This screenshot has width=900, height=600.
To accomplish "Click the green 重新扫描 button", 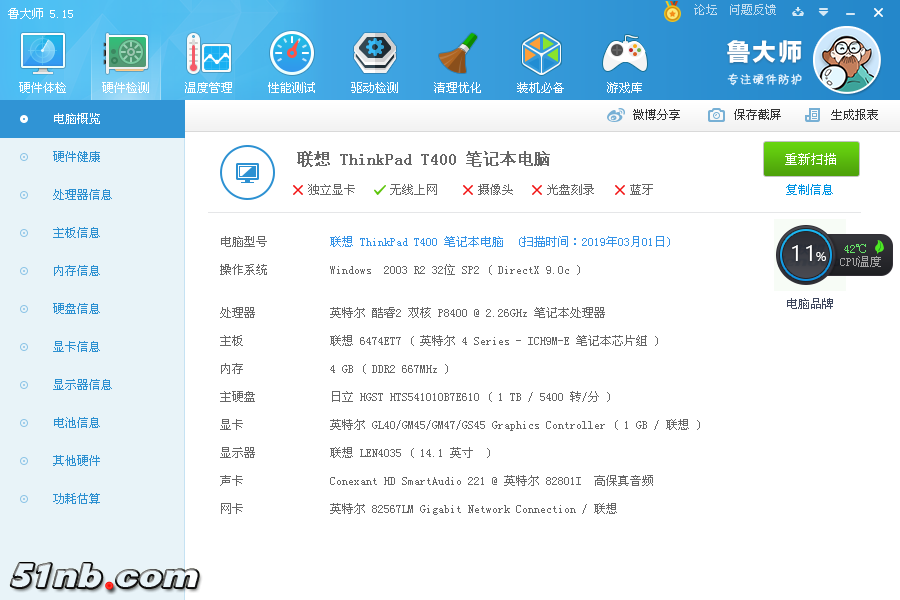I will pos(811,159).
